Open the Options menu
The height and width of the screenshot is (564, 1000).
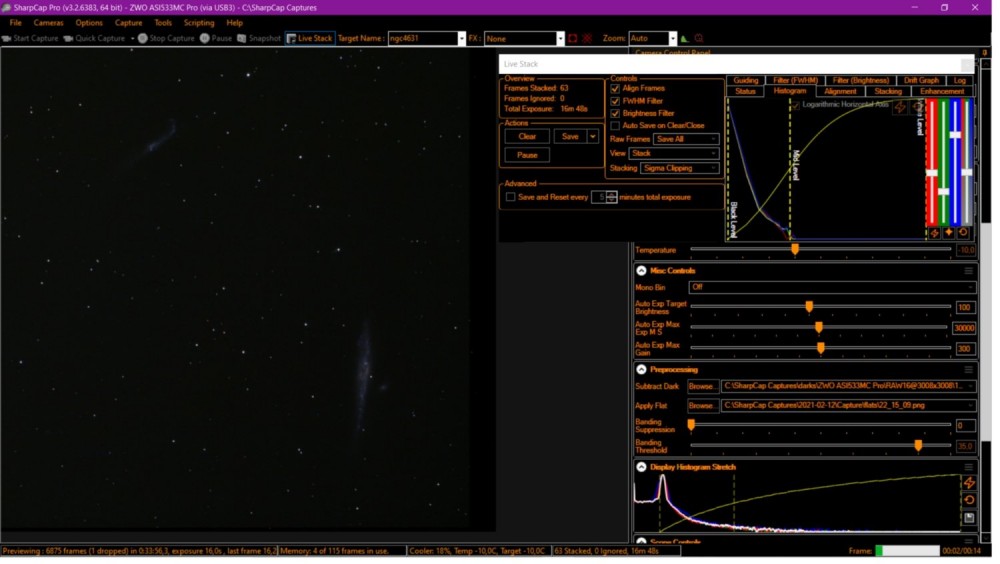[x=89, y=23]
